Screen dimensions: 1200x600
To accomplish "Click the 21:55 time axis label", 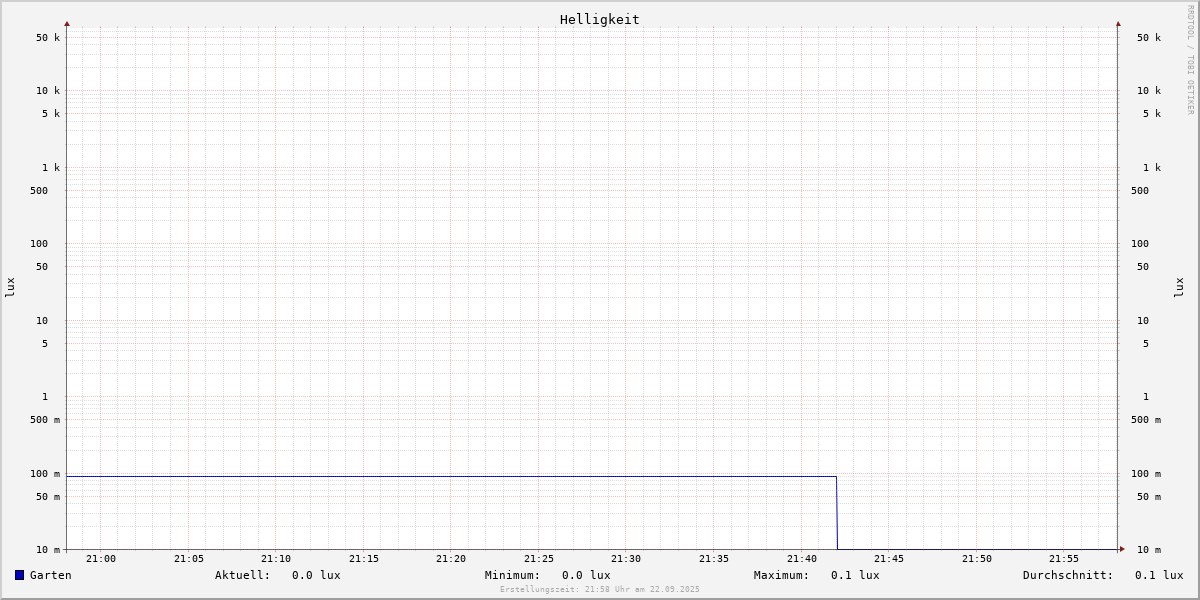I will [1064, 559].
